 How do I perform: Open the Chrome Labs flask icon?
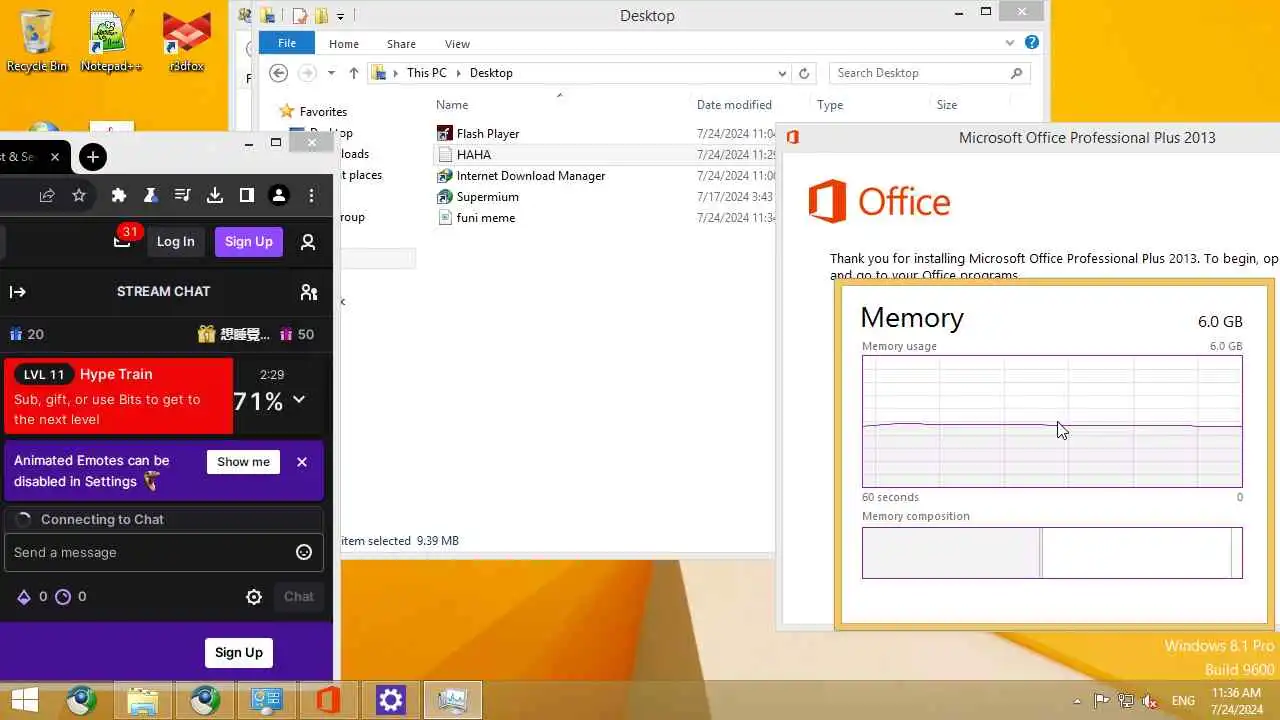150,196
